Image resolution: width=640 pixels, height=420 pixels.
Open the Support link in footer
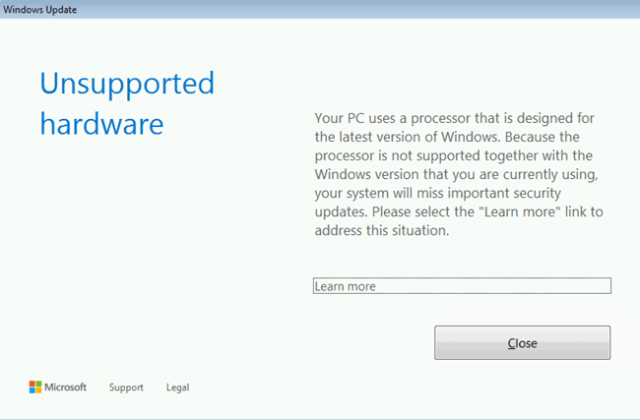[126, 388]
